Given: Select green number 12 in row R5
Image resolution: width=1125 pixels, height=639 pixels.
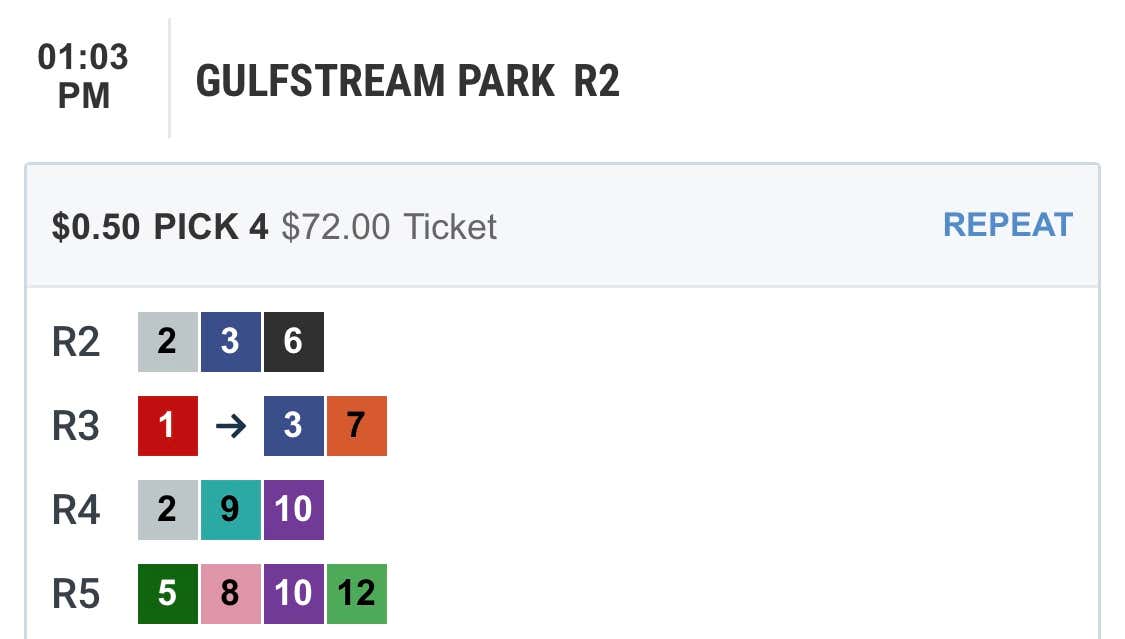Looking at the screenshot, I should pos(357,594).
